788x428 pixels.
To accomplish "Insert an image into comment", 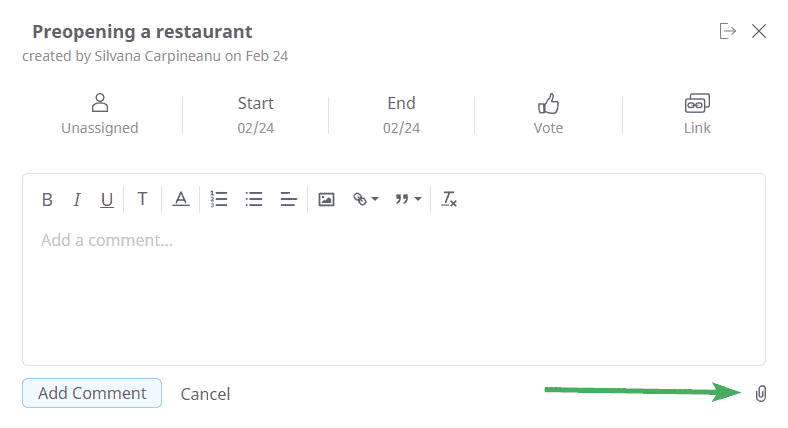I will (326, 199).
